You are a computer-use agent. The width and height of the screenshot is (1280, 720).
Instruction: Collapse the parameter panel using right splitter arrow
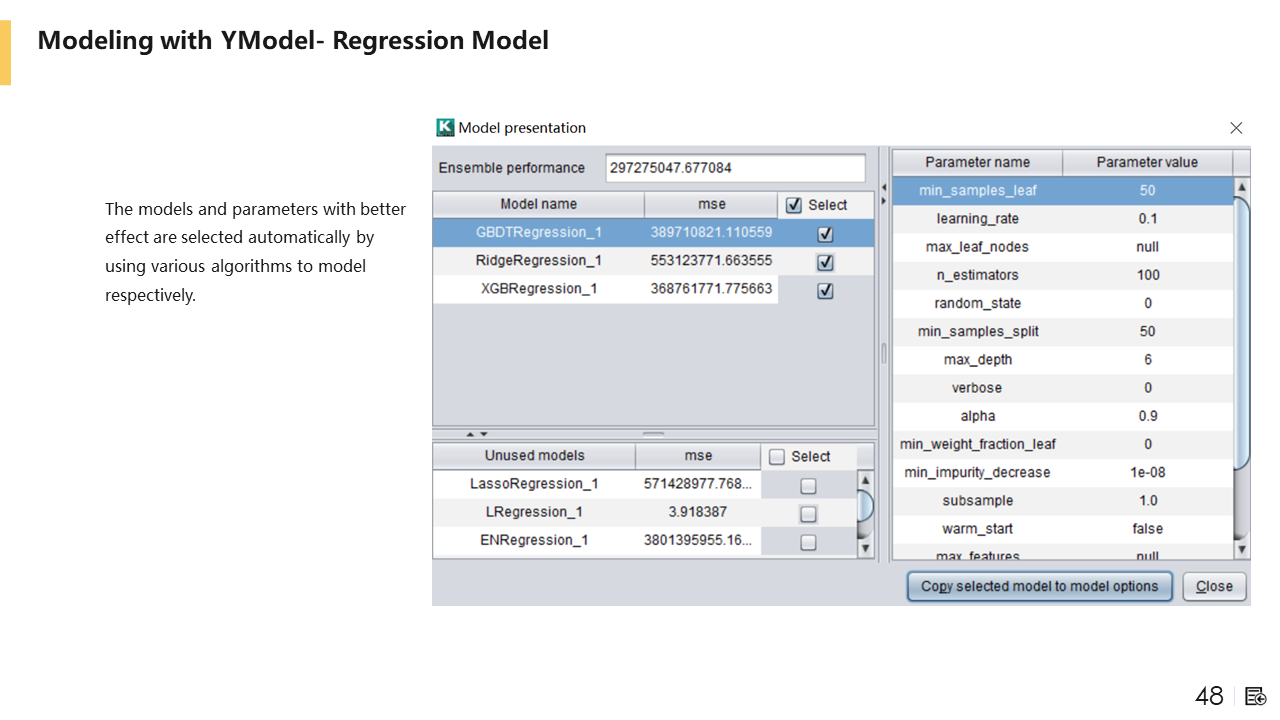click(x=883, y=199)
